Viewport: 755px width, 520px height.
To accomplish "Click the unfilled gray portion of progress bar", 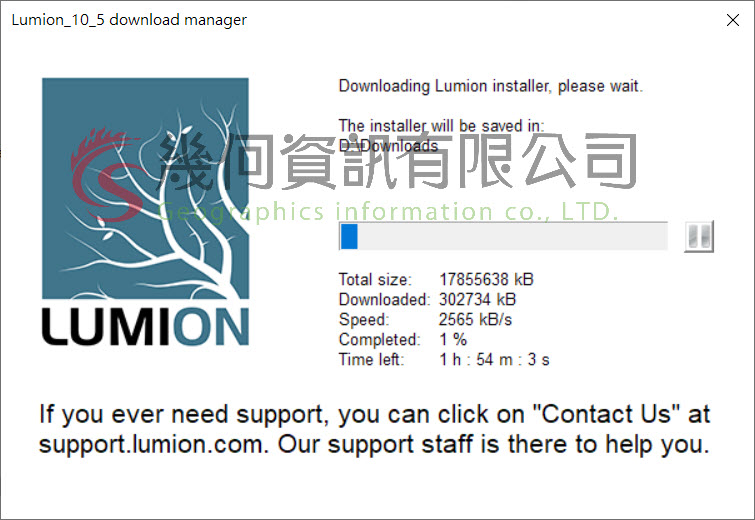I will pyautogui.click(x=512, y=236).
